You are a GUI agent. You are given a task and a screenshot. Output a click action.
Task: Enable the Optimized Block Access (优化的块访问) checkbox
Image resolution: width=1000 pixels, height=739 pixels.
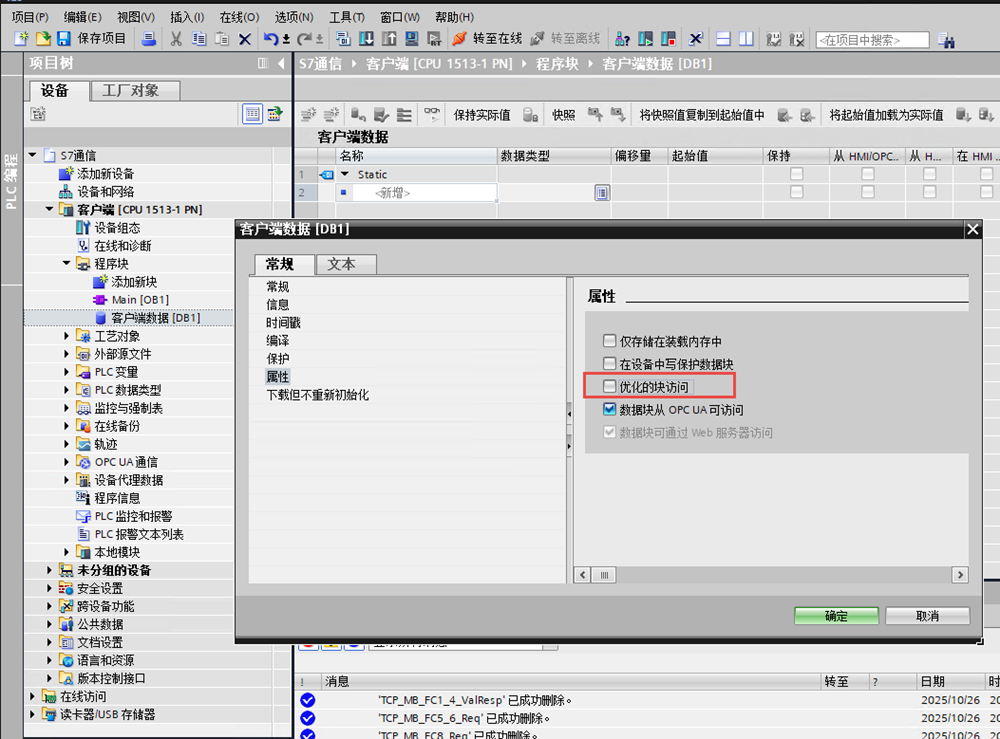(x=610, y=387)
